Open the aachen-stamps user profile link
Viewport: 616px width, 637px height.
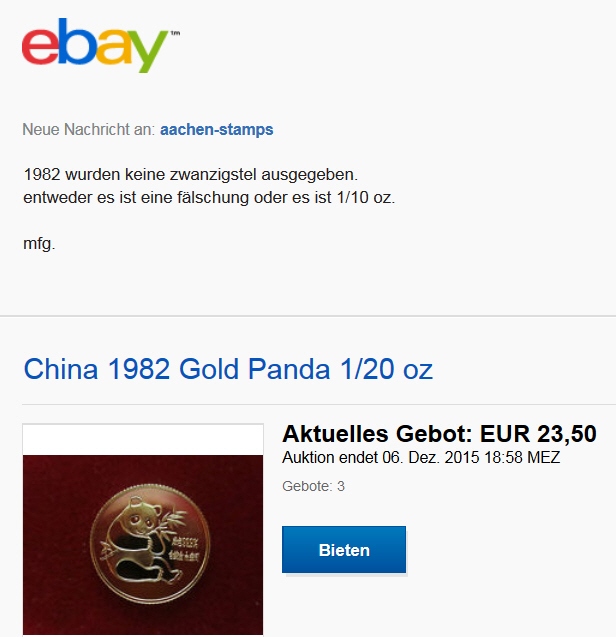point(217,130)
